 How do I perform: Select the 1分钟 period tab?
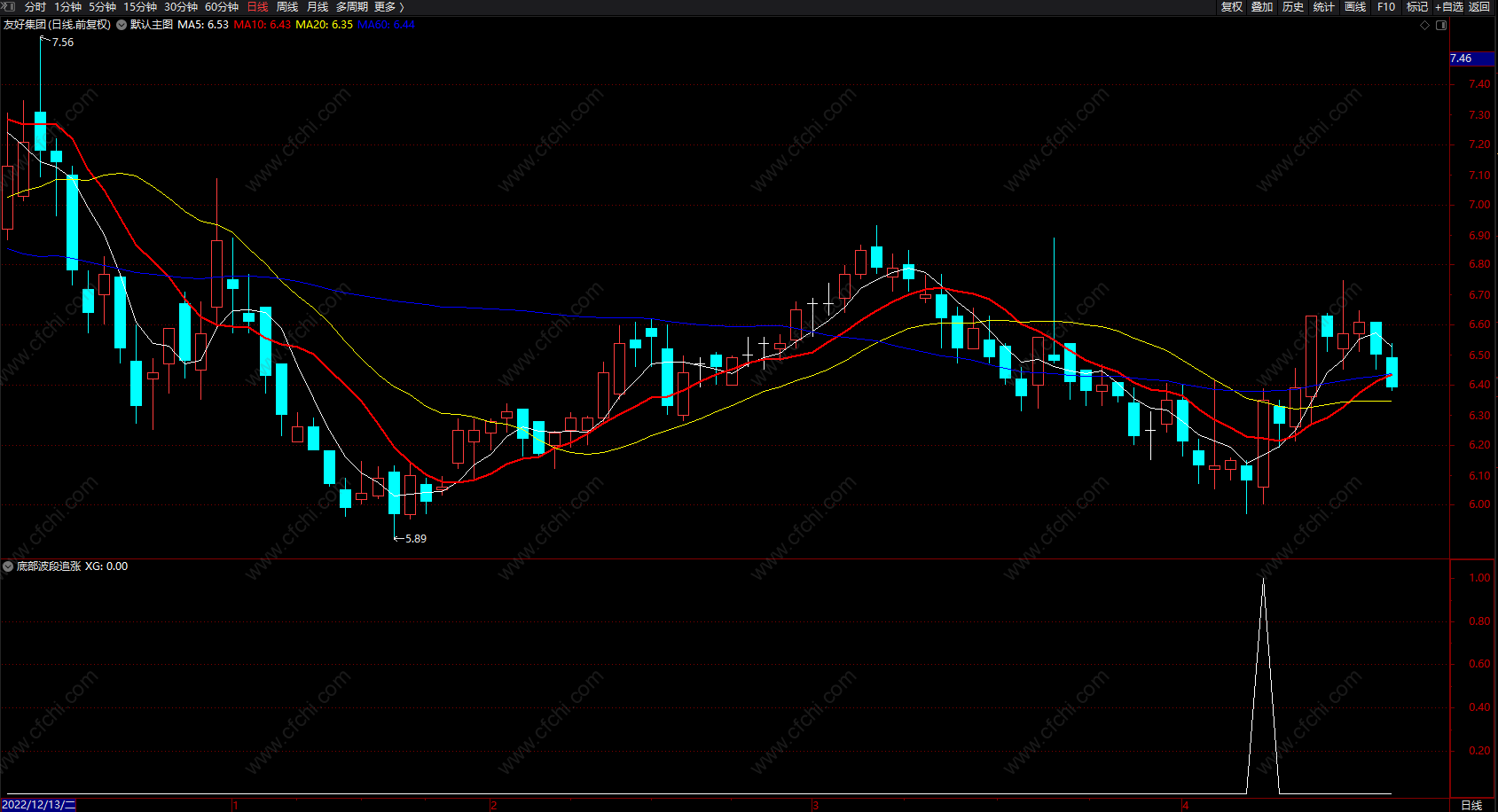pos(67,6)
